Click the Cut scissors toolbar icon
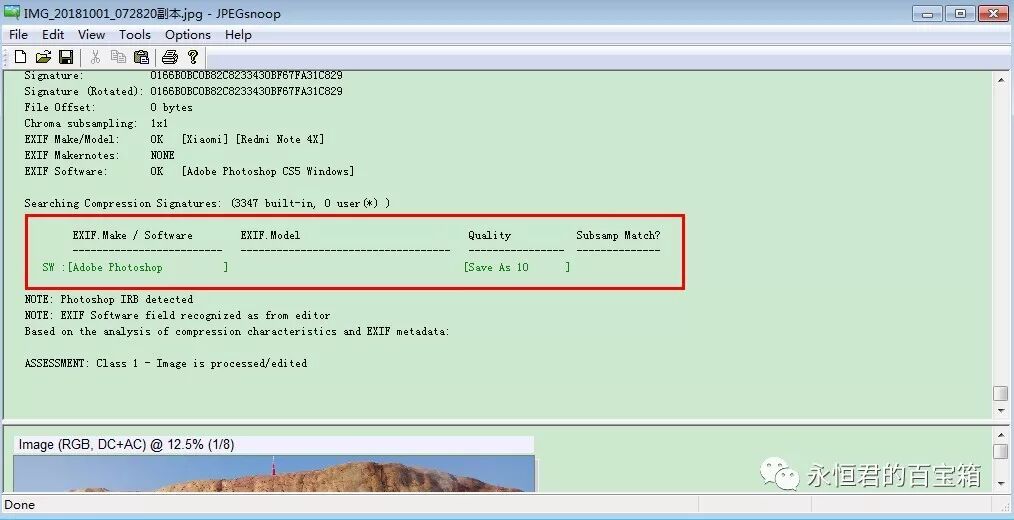 point(96,57)
